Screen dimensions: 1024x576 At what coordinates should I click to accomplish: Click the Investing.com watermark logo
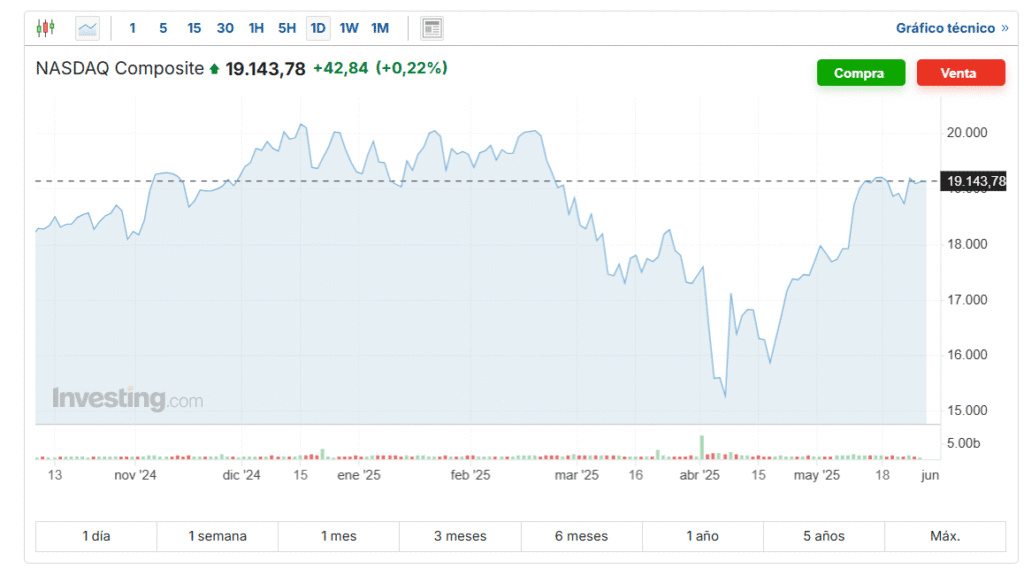[127, 399]
